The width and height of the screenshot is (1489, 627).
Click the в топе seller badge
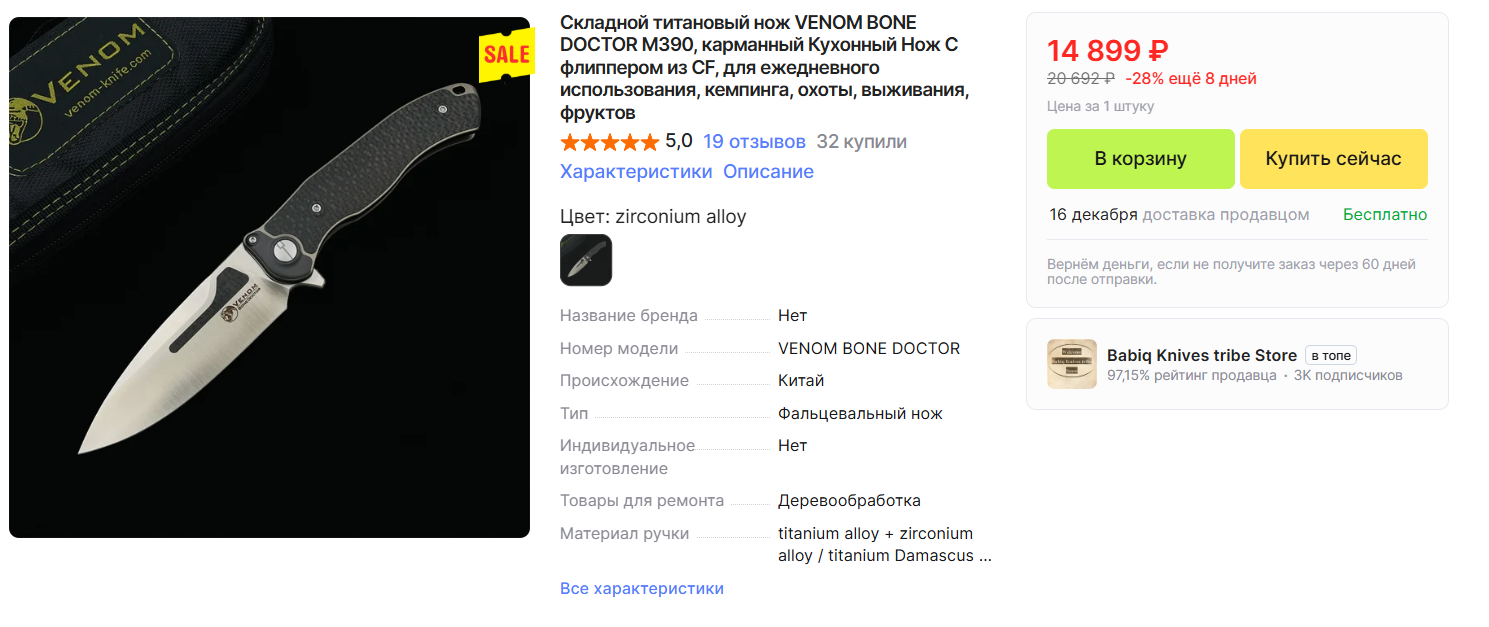[1330, 355]
